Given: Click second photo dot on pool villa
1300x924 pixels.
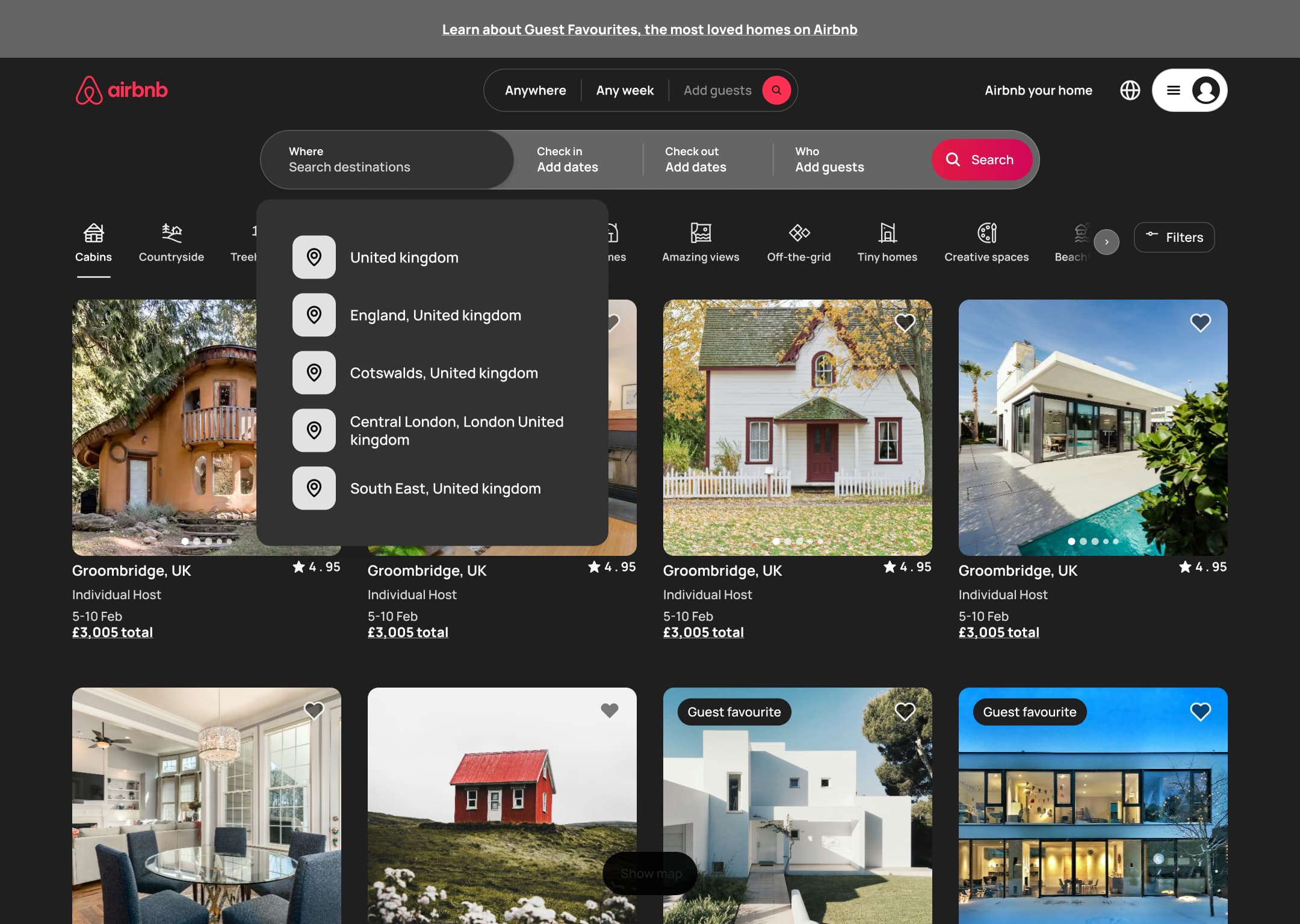Looking at the screenshot, I should tap(1083, 541).
